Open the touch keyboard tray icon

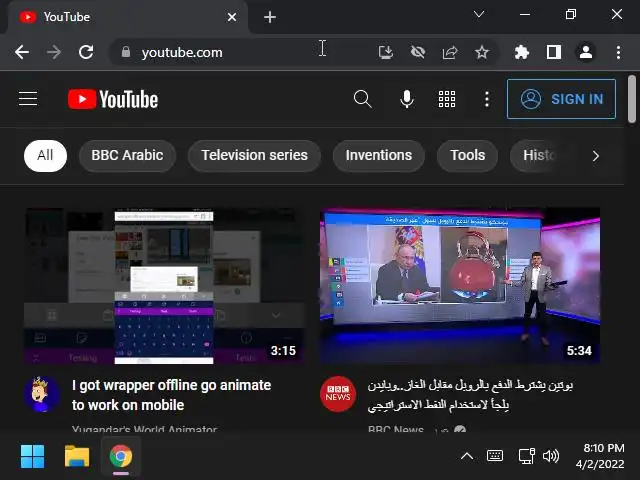tap(495, 456)
